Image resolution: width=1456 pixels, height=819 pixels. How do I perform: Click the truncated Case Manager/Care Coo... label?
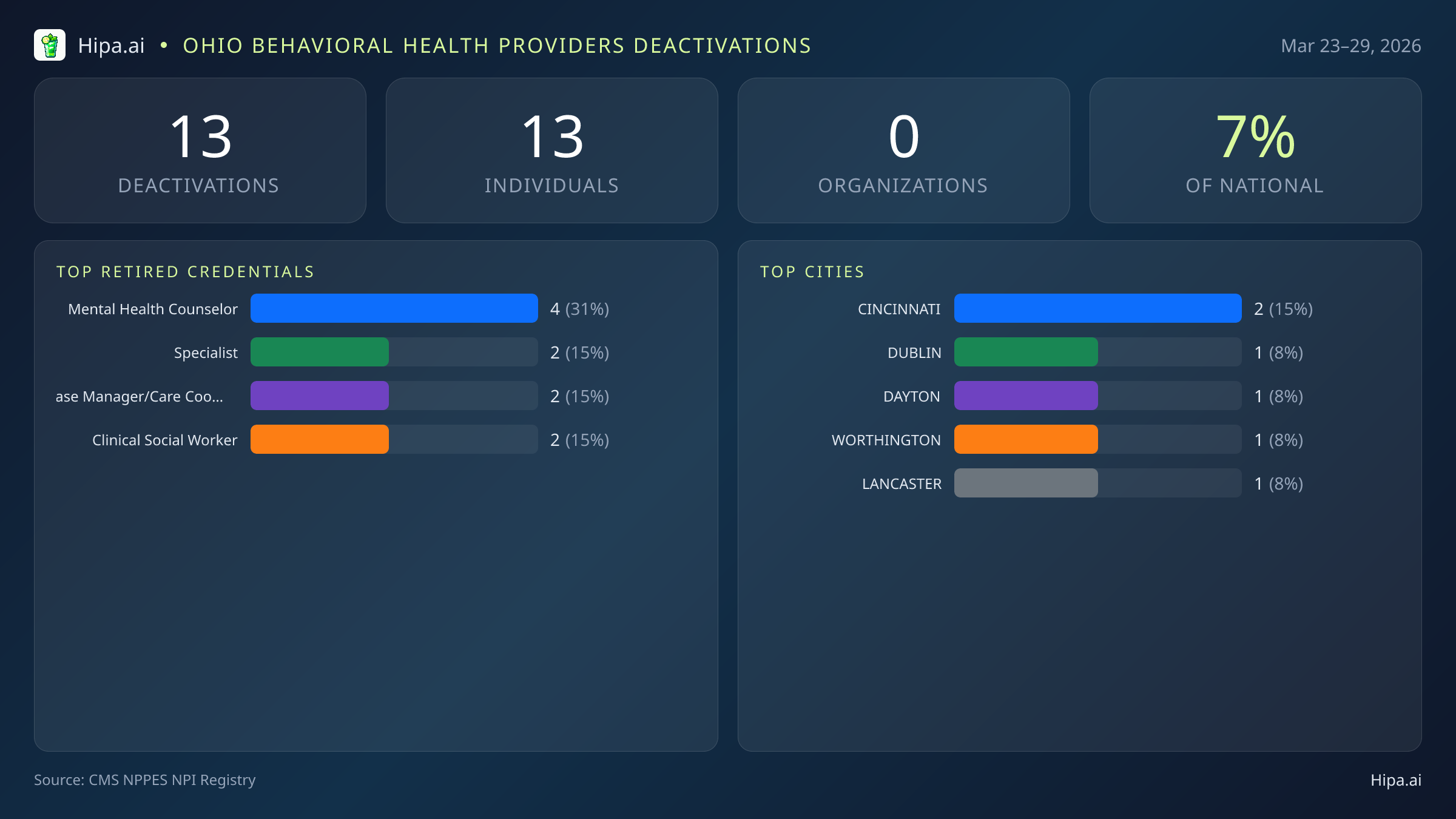click(x=140, y=396)
